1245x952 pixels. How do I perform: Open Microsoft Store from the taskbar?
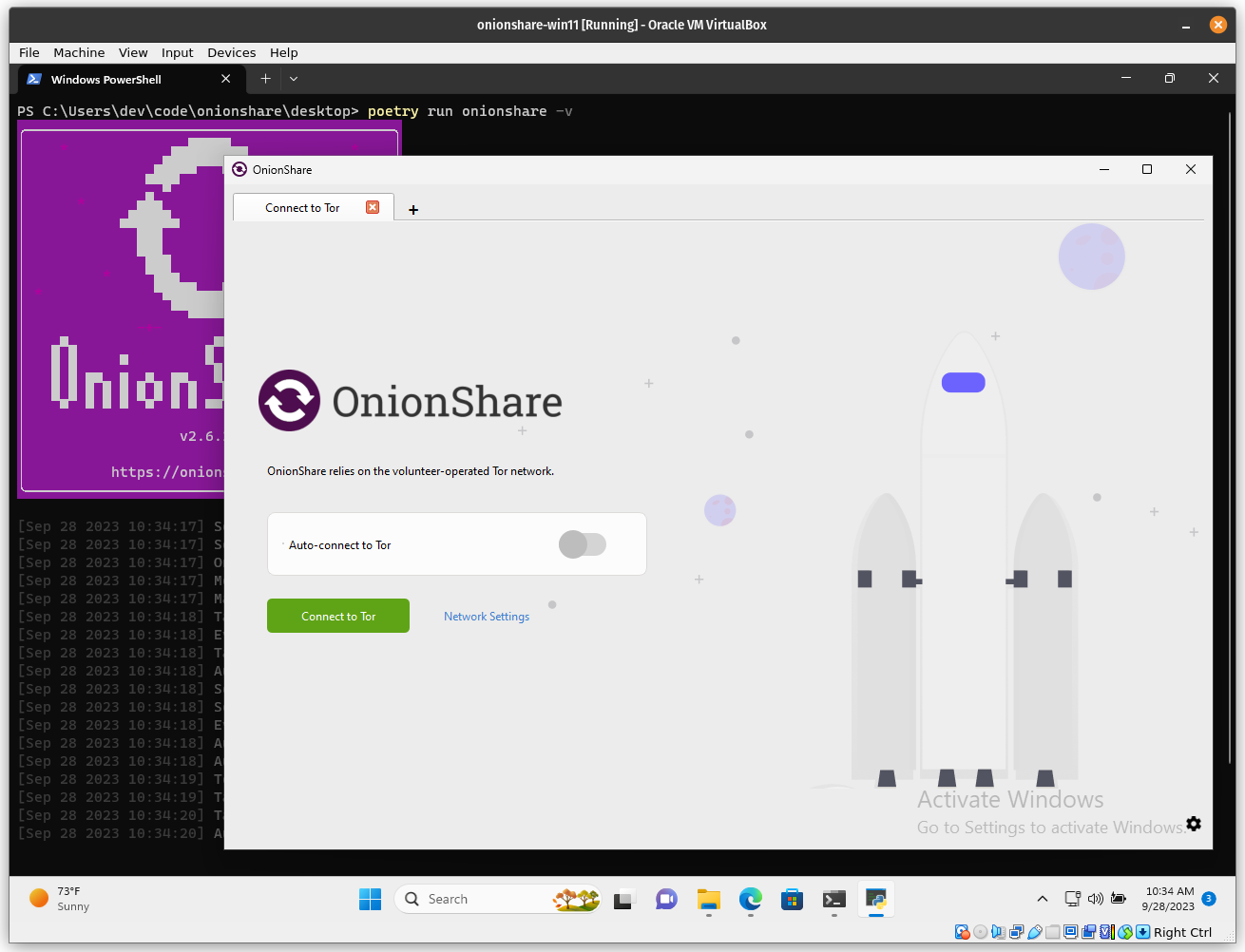792,899
